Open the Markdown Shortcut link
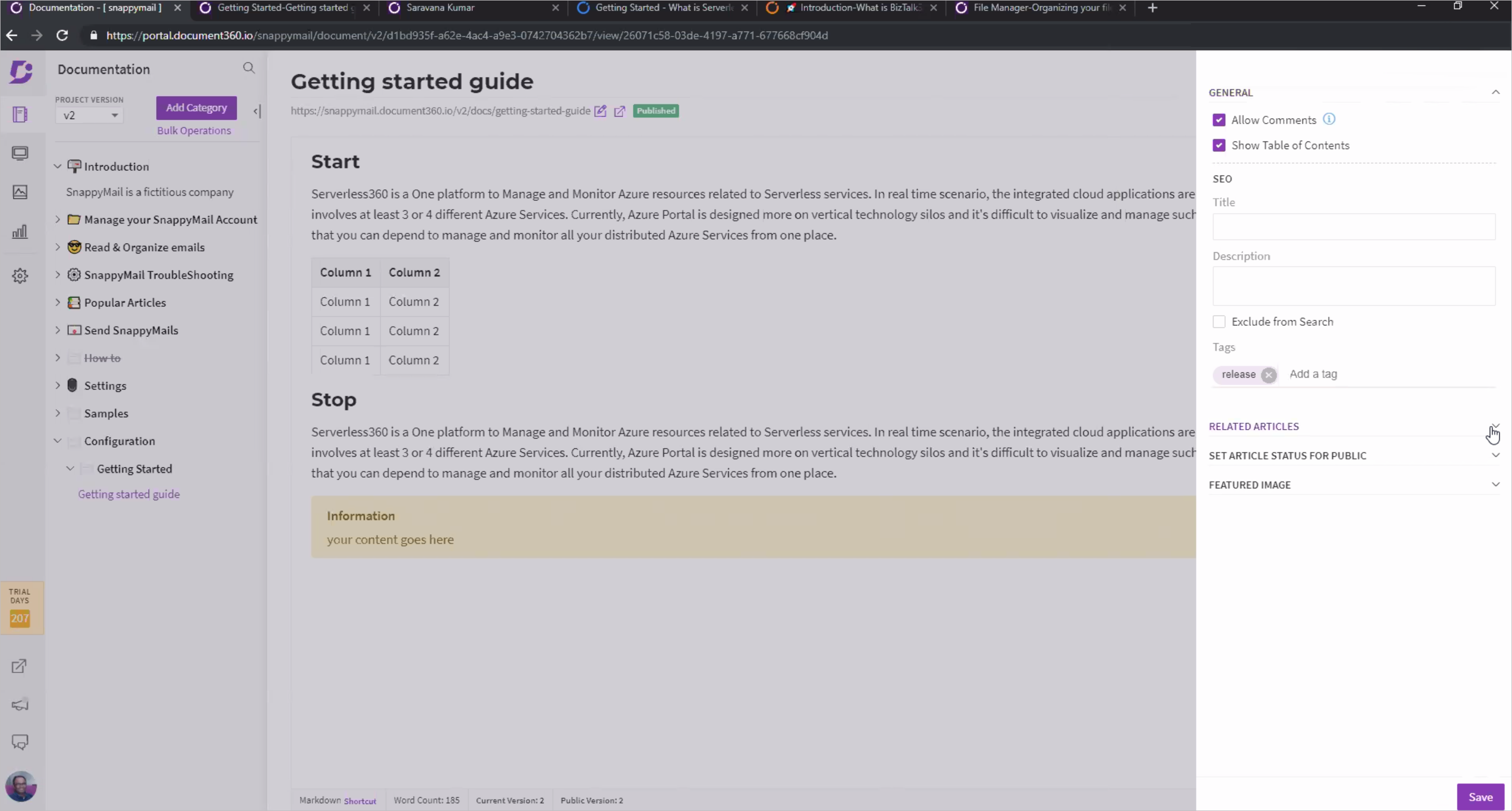This screenshot has height=811, width=1512. coord(360,801)
